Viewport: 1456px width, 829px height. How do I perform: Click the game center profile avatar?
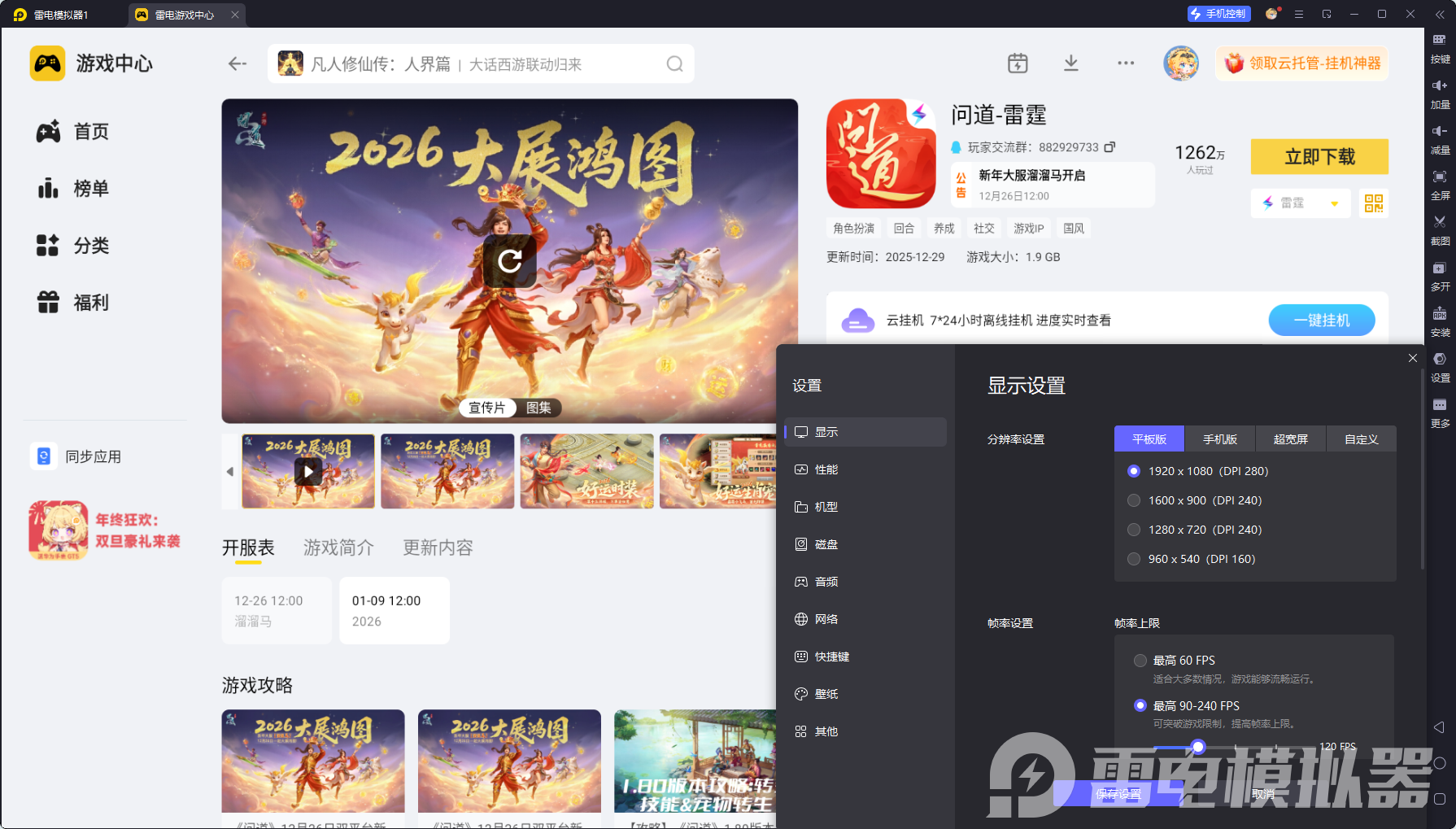click(x=1181, y=63)
